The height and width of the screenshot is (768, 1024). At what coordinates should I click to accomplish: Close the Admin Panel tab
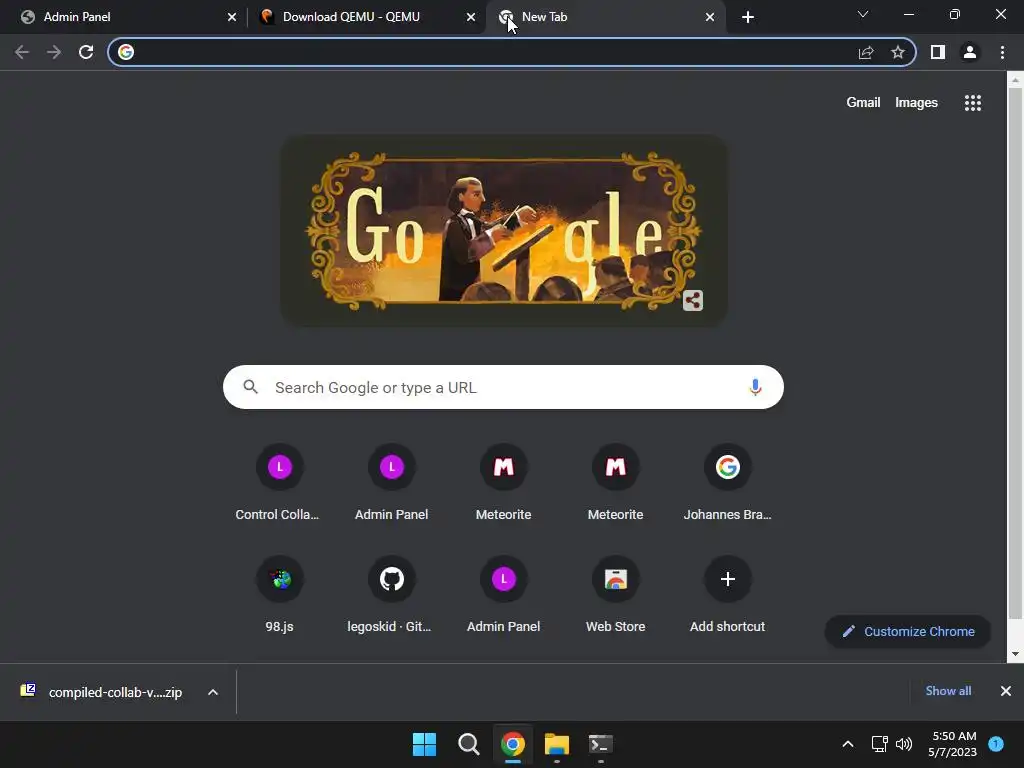pos(232,17)
